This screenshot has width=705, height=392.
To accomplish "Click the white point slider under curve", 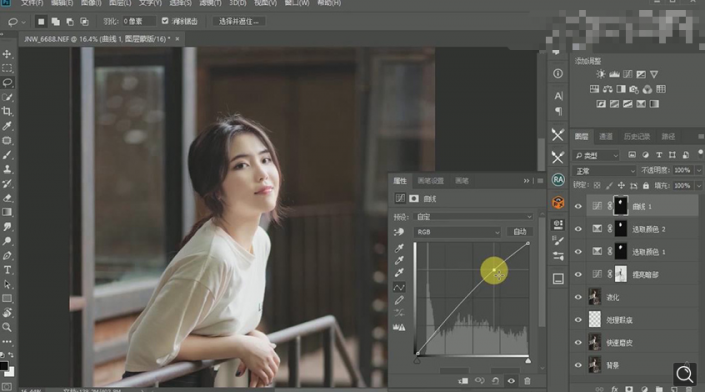I will click(x=528, y=361).
